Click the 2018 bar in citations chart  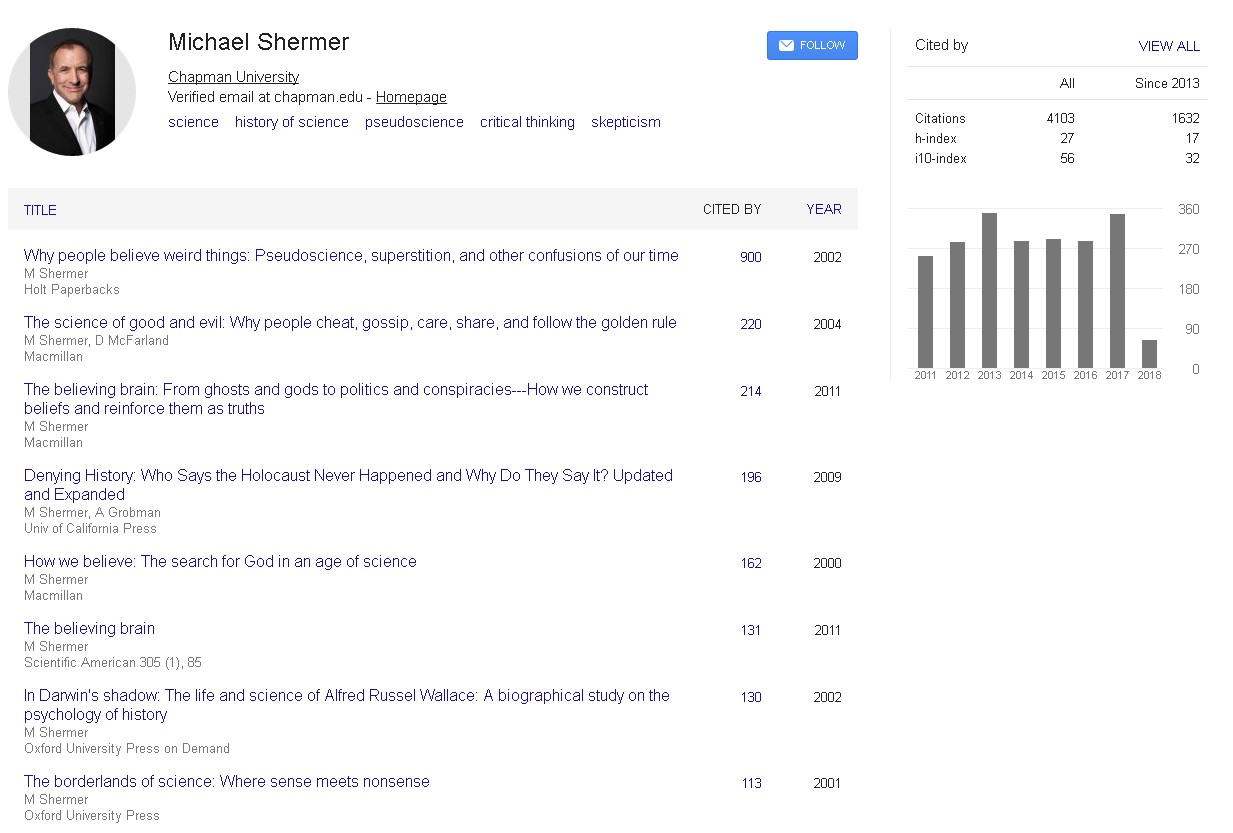coord(1149,354)
